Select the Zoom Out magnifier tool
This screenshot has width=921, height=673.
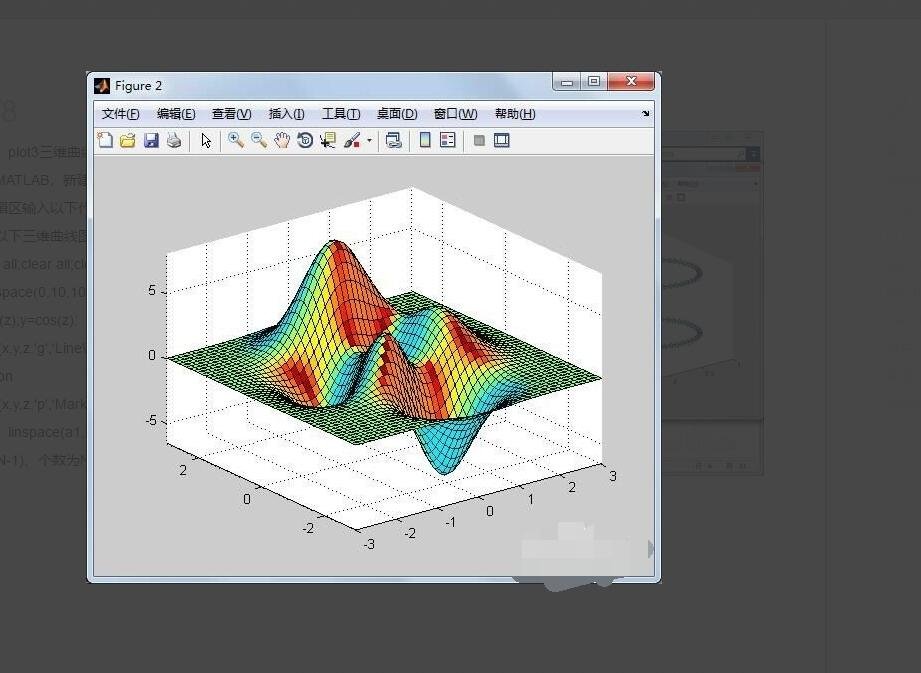click(259, 141)
